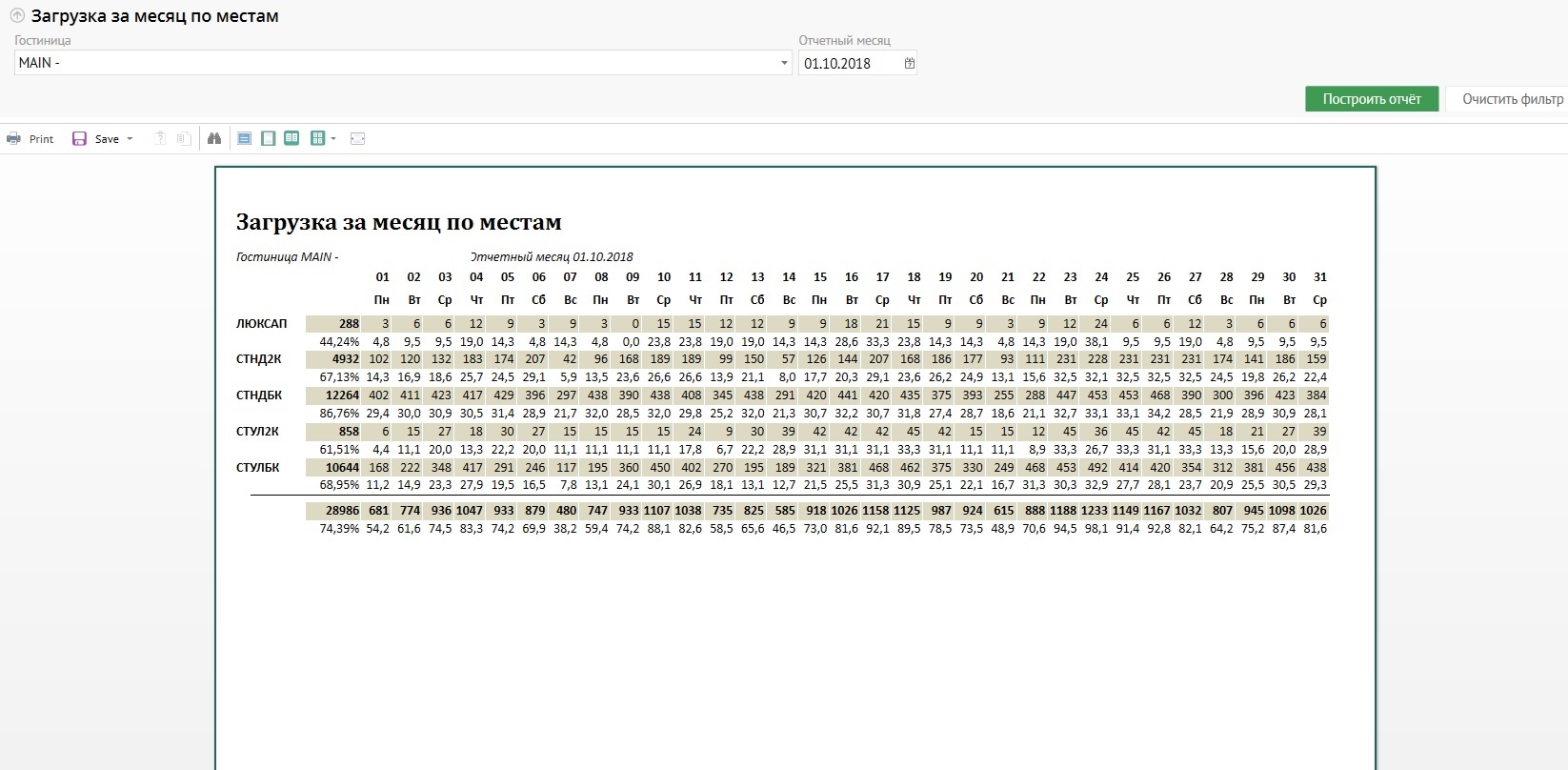Collapse the filter panel with the up-arrow icon

pyautogui.click(x=17, y=16)
